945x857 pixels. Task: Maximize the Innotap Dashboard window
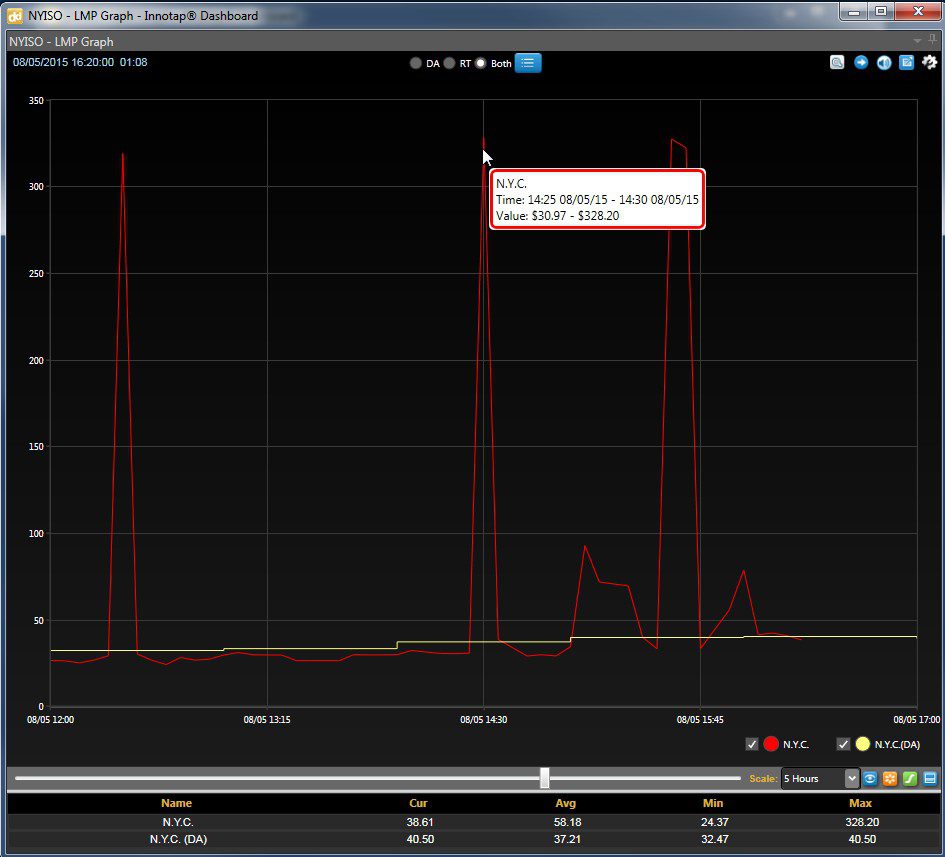tap(881, 11)
